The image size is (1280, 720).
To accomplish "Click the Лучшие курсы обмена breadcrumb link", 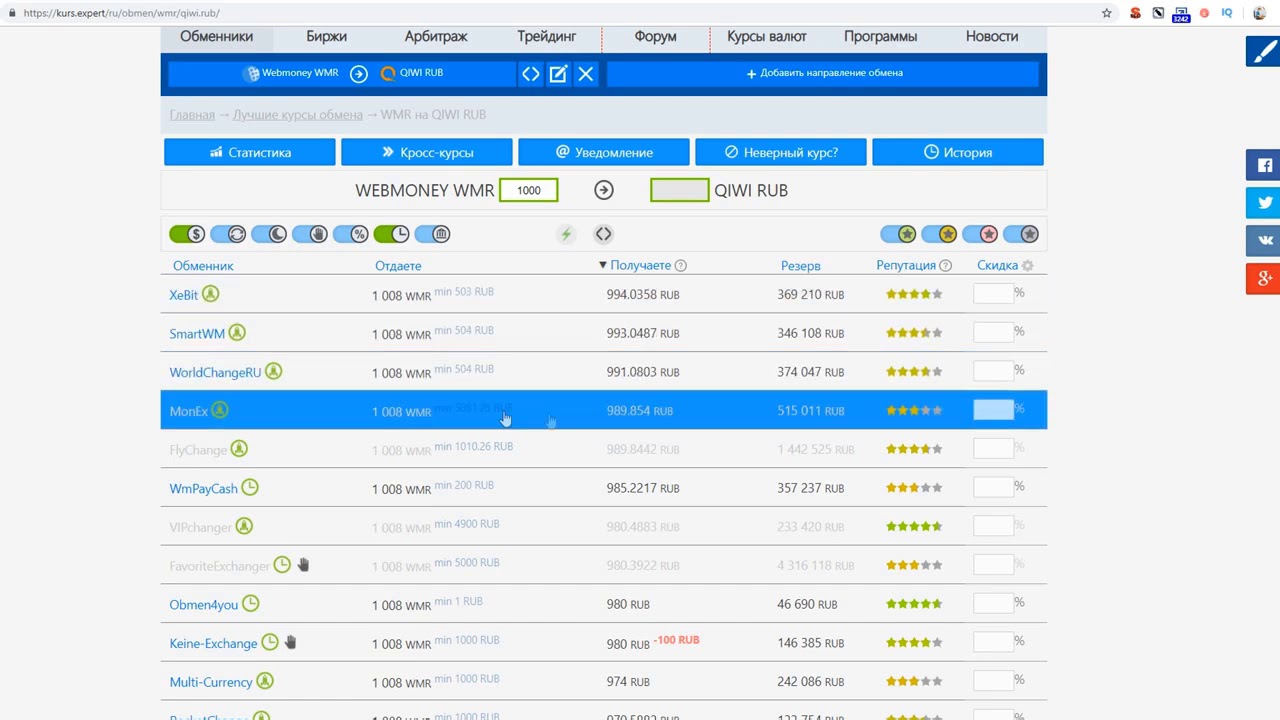I will (298, 115).
